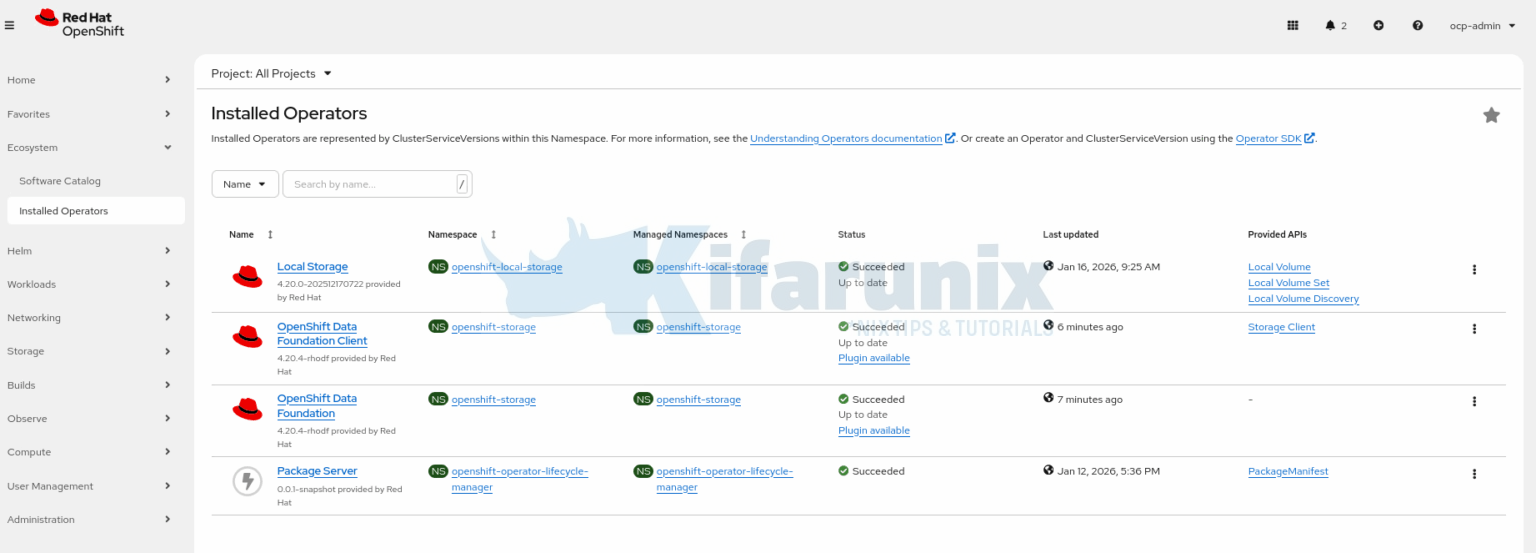
Task: Open Software Catalog in sidebar
Action: pyautogui.click(x=60, y=181)
